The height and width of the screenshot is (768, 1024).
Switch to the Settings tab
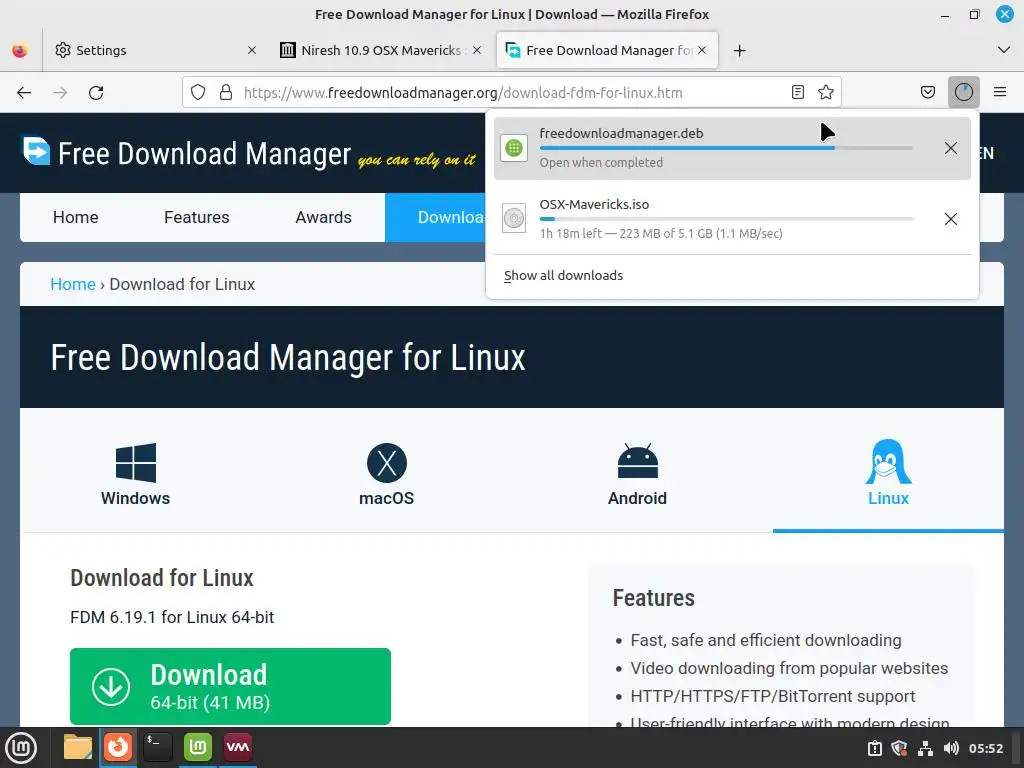click(153, 50)
